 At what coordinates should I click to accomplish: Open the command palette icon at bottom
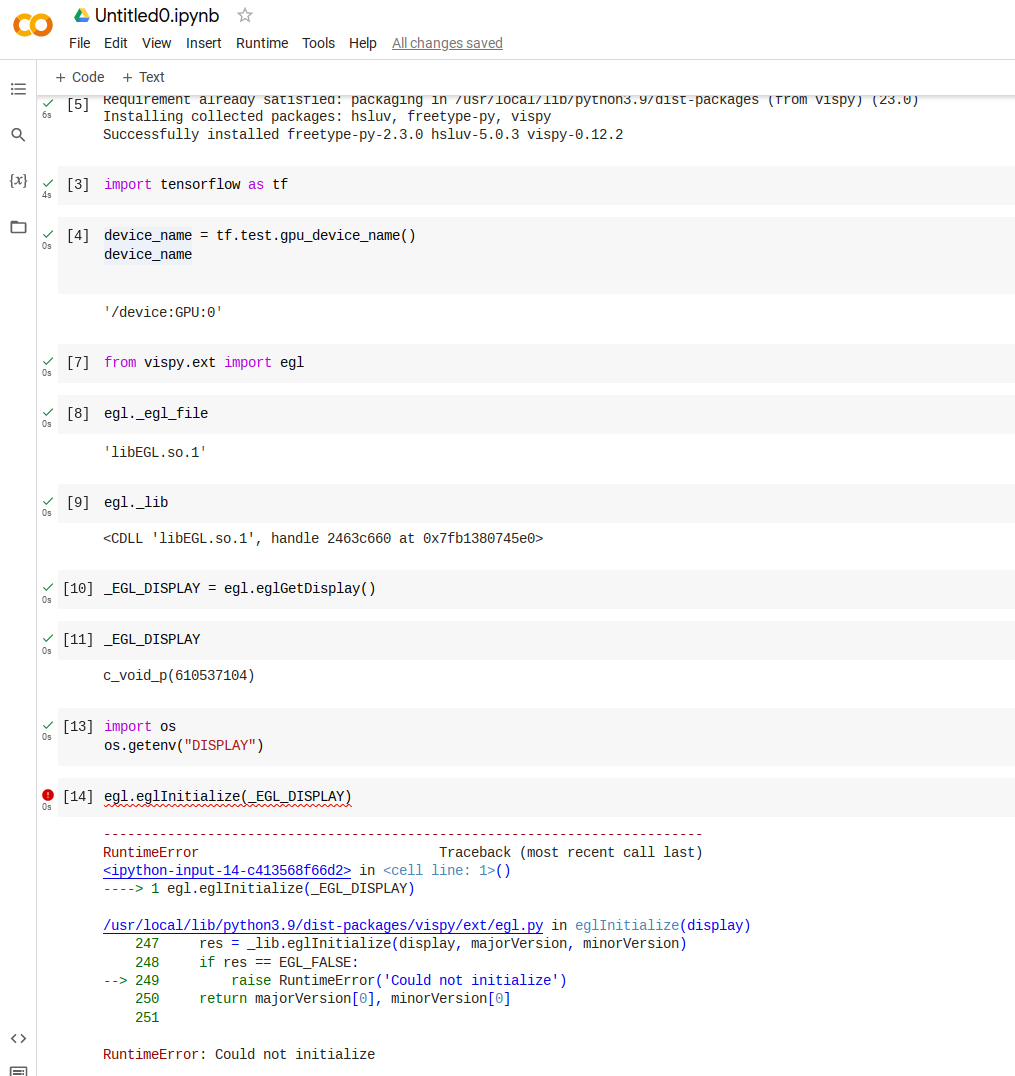[x=19, y=1071]
